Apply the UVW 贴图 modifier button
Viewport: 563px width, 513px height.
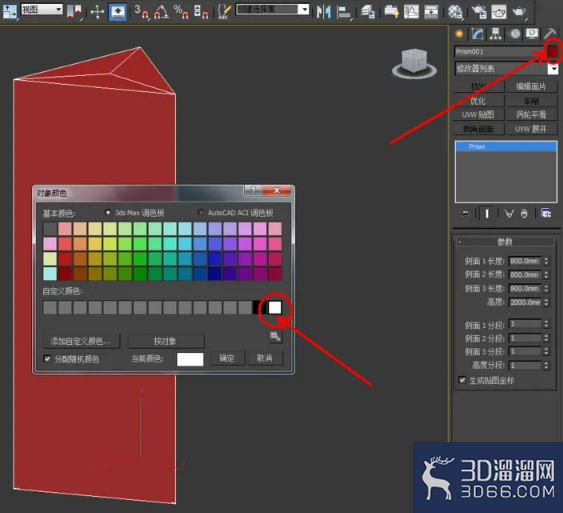pos(478,115)
